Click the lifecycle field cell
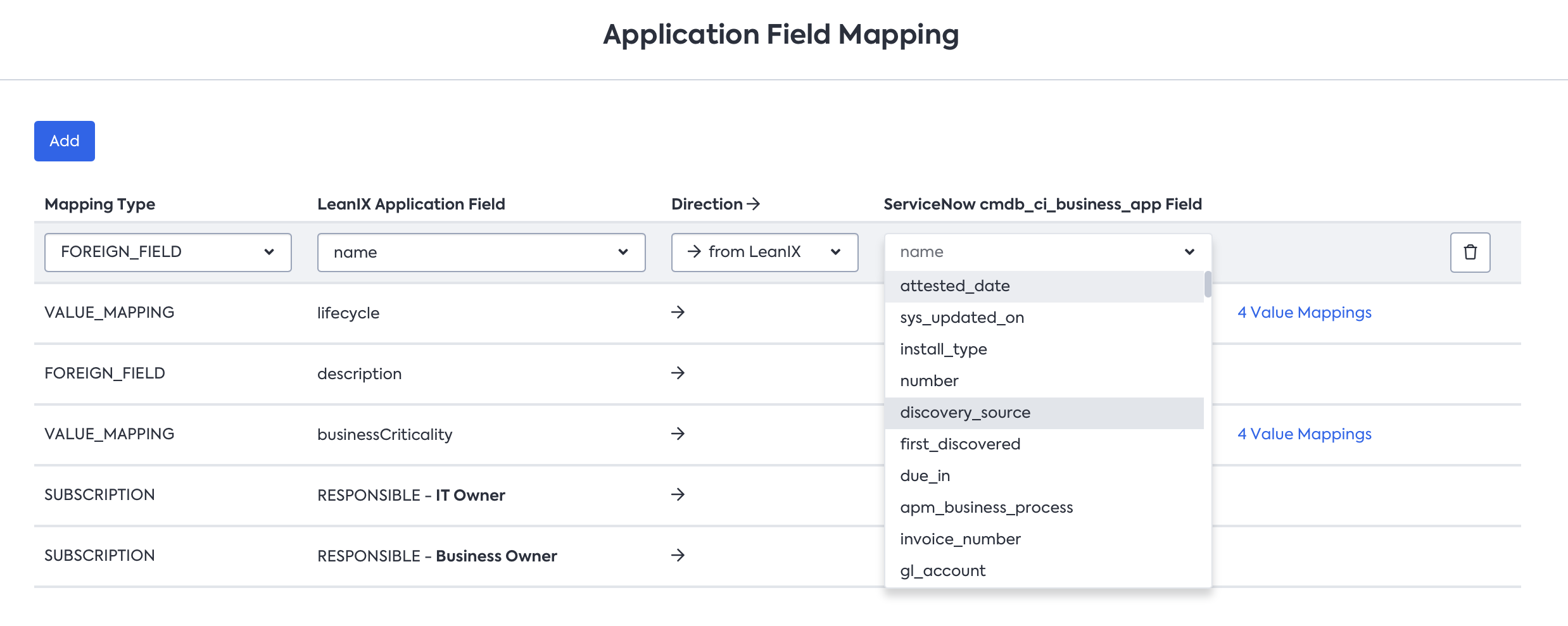 348,313
